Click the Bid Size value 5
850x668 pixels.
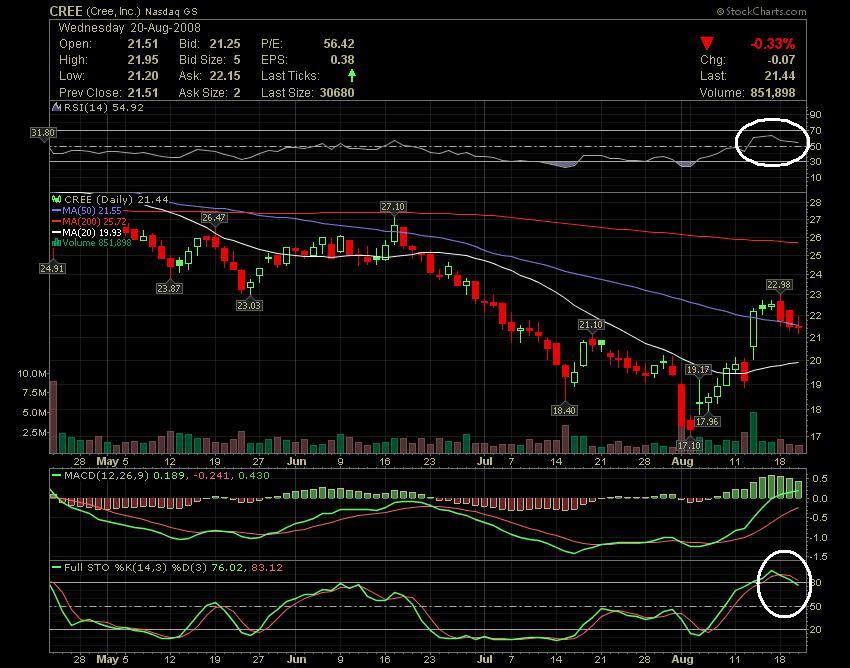237,60
